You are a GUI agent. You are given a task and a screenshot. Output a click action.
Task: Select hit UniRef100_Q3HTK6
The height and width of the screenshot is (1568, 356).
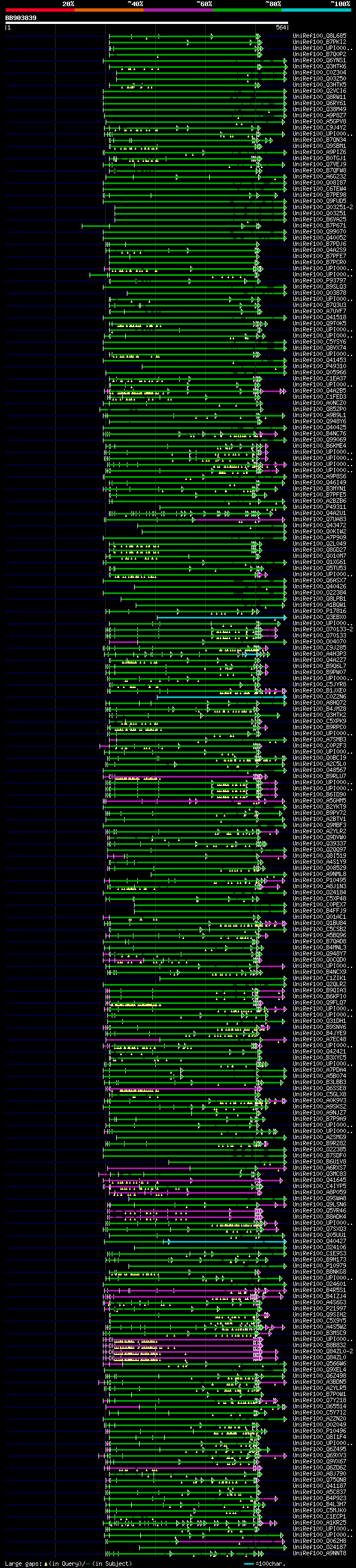[x=319, y=66]
